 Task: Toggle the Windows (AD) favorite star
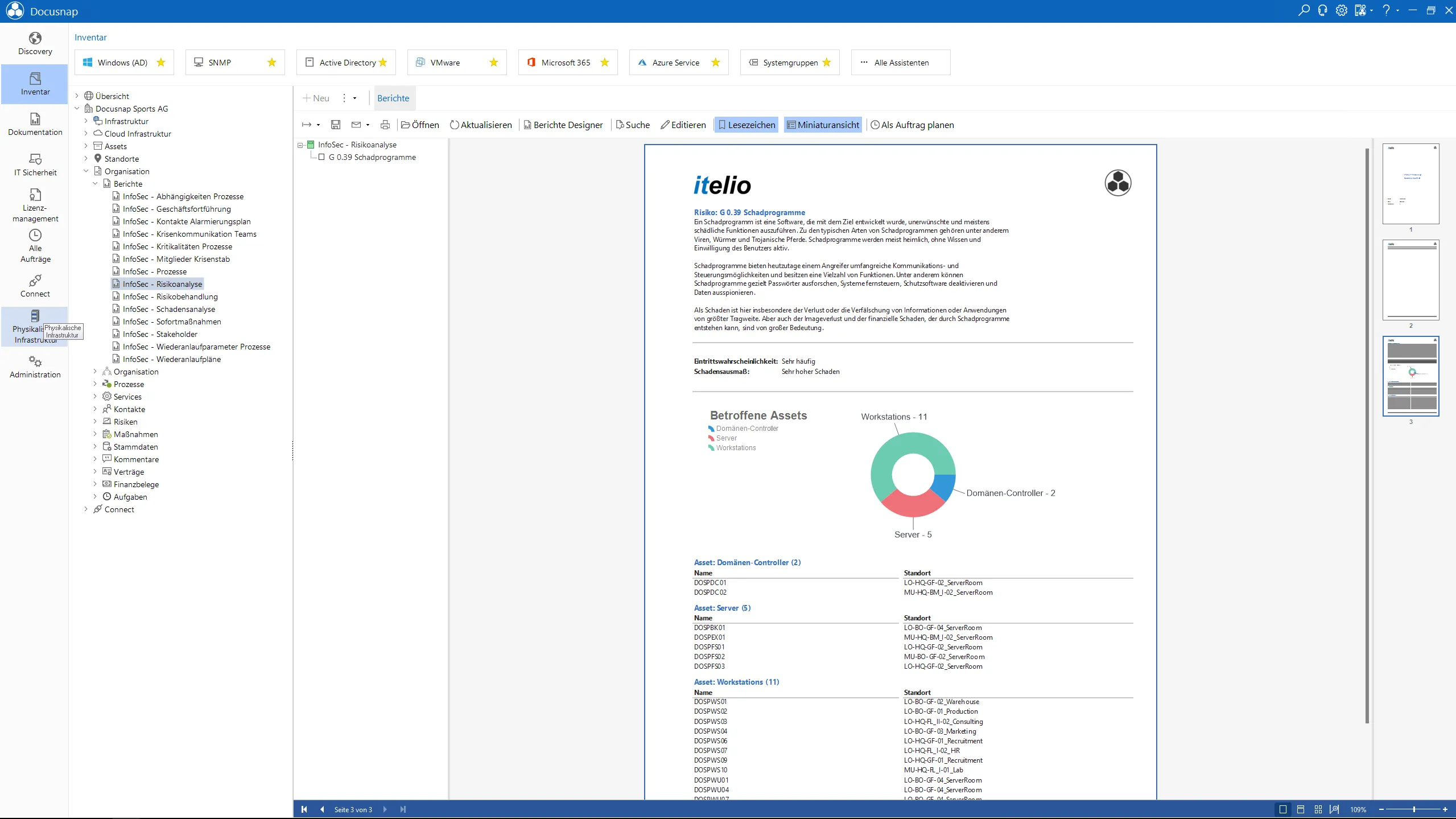coord(161,63)
